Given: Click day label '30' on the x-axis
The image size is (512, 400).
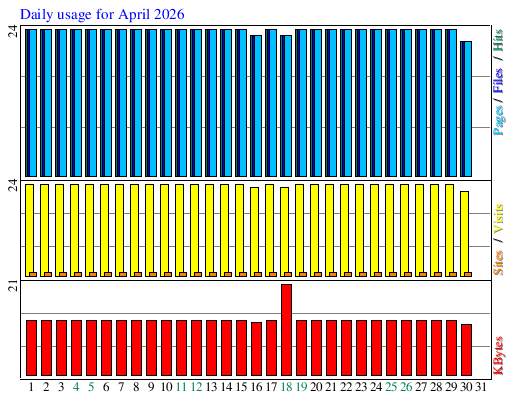Looking at the screenshot, I should tap(466, 387).
